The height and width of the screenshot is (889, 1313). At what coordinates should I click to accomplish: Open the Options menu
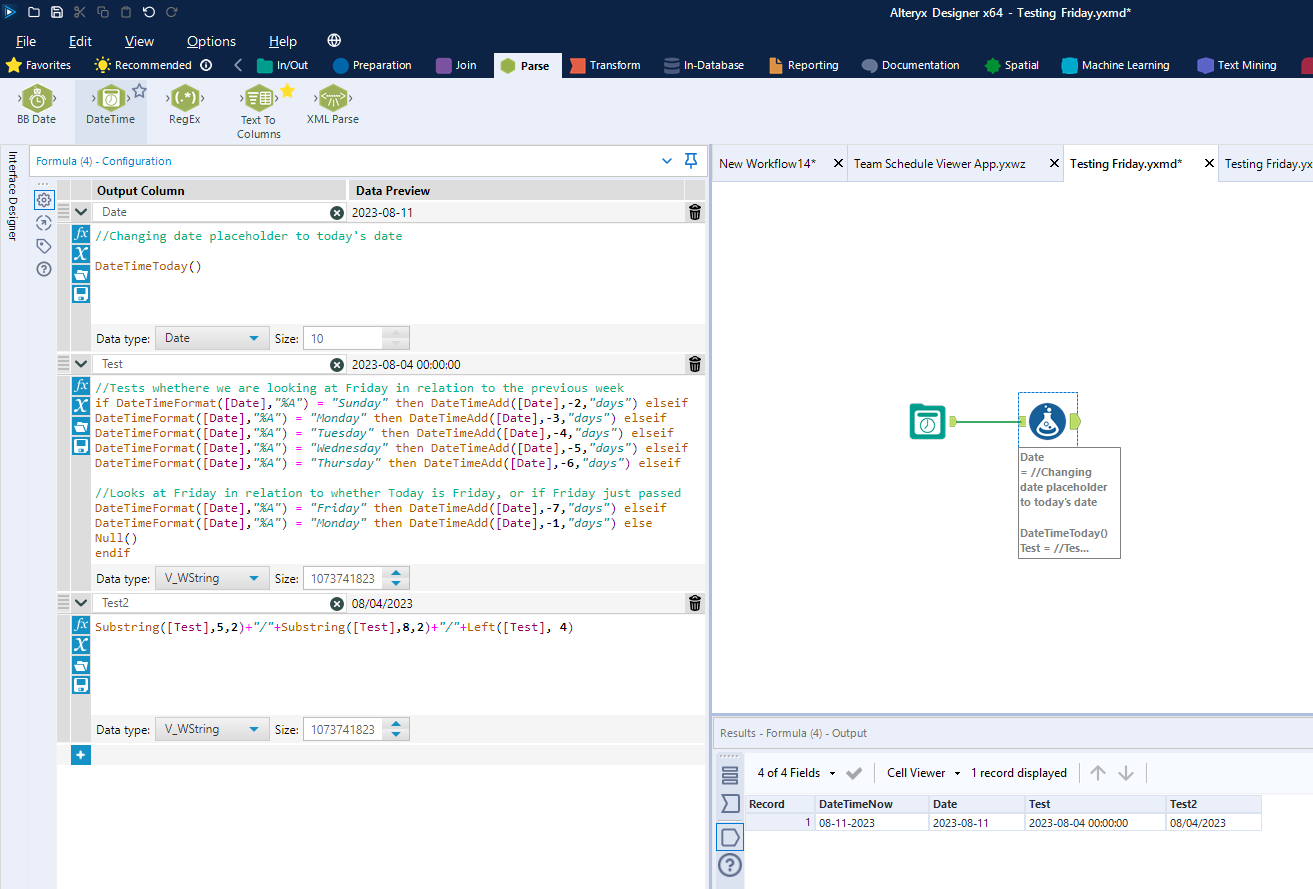[x=211, y=41]
